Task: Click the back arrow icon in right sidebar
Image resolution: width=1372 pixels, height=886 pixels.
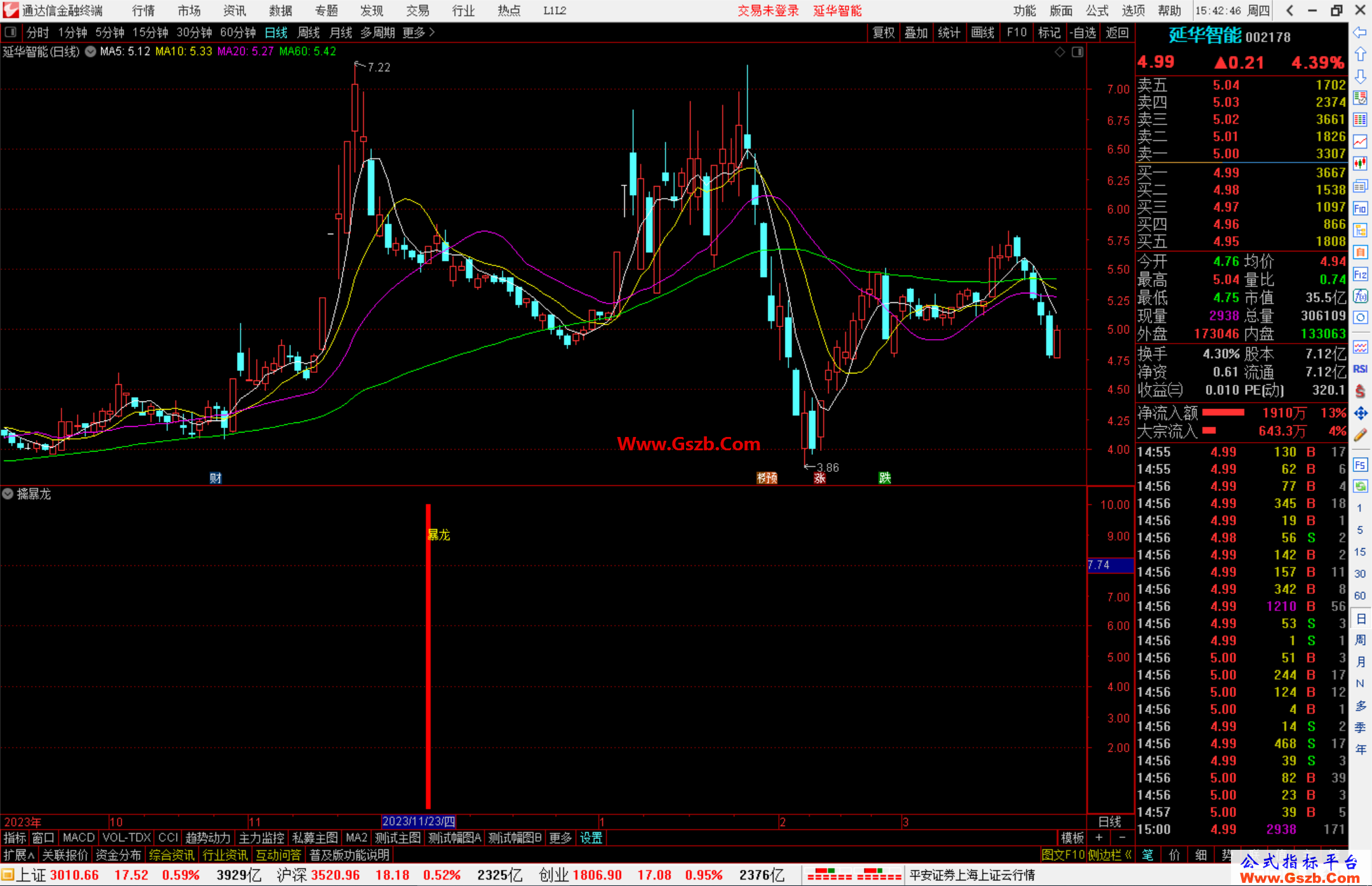Action: (1360, 32)
